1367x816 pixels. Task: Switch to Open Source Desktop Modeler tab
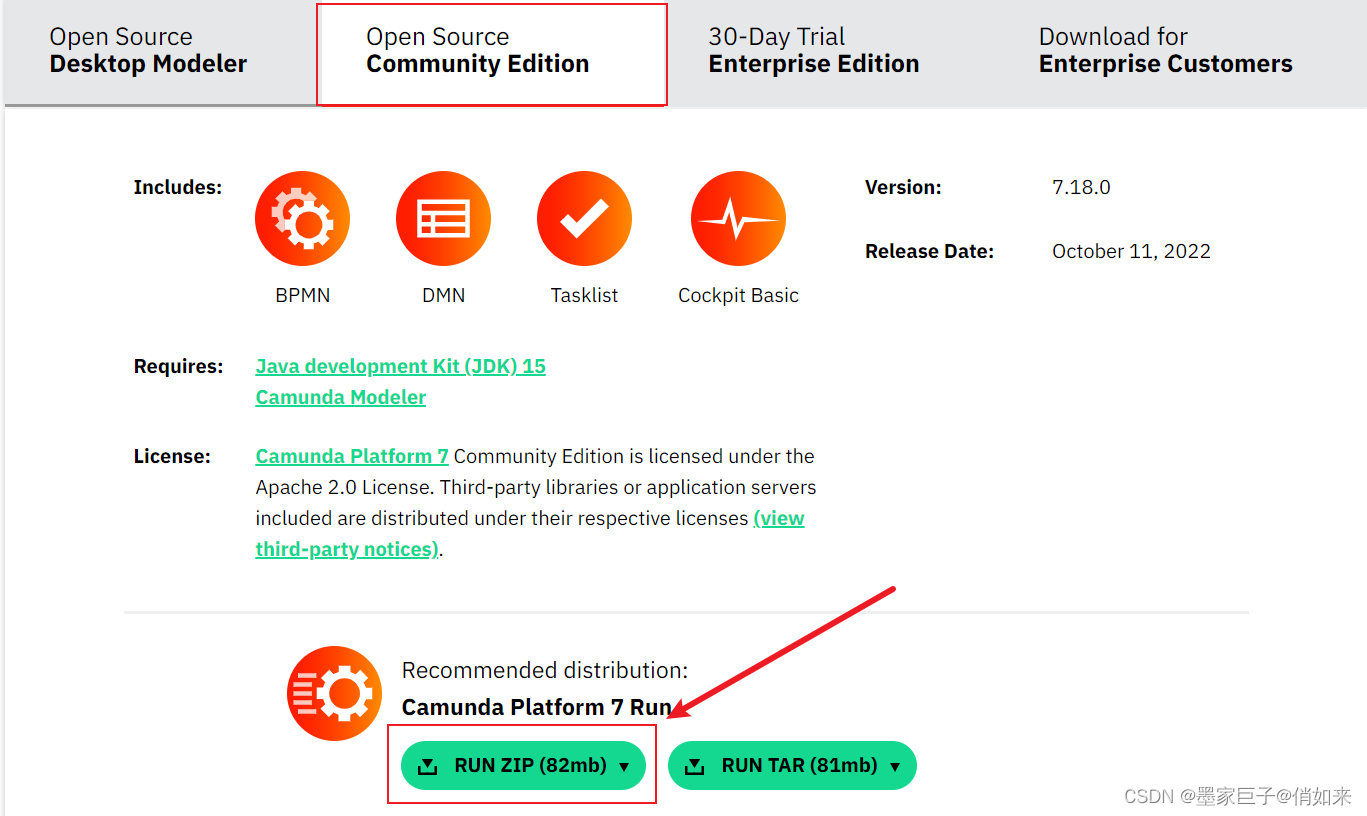tap(148, 51)
